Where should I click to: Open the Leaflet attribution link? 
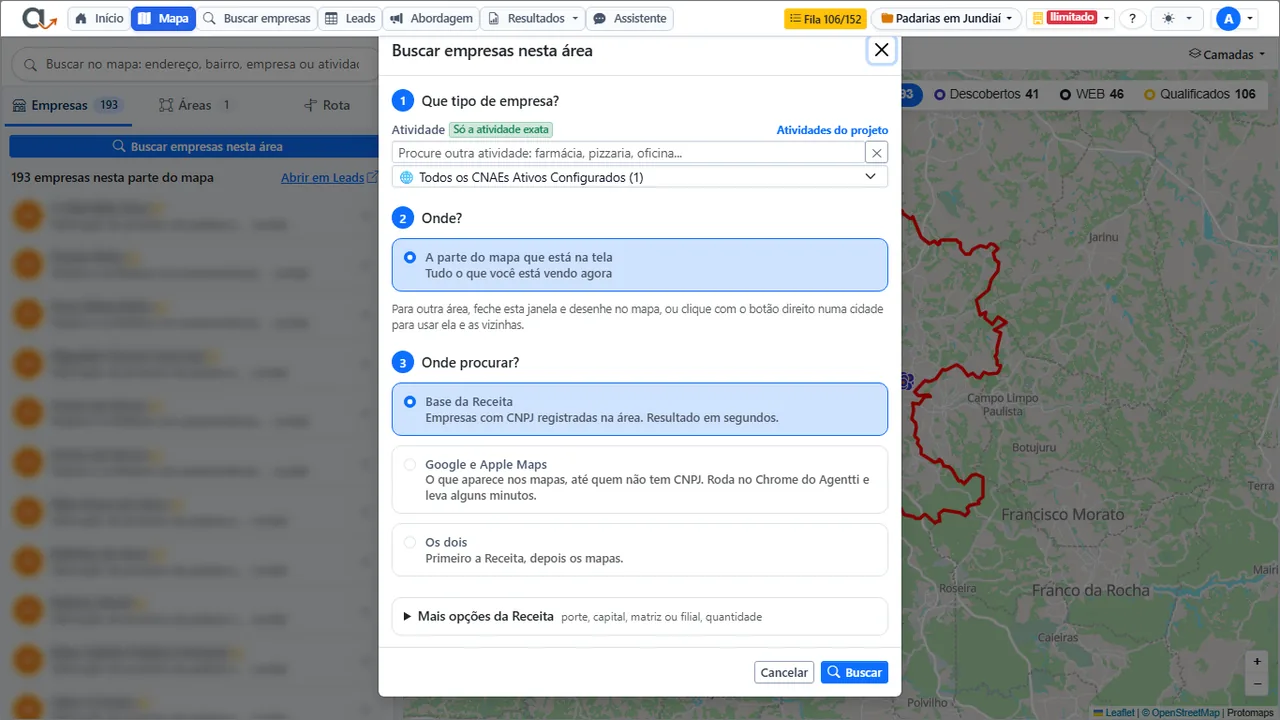pos(1114,713)
